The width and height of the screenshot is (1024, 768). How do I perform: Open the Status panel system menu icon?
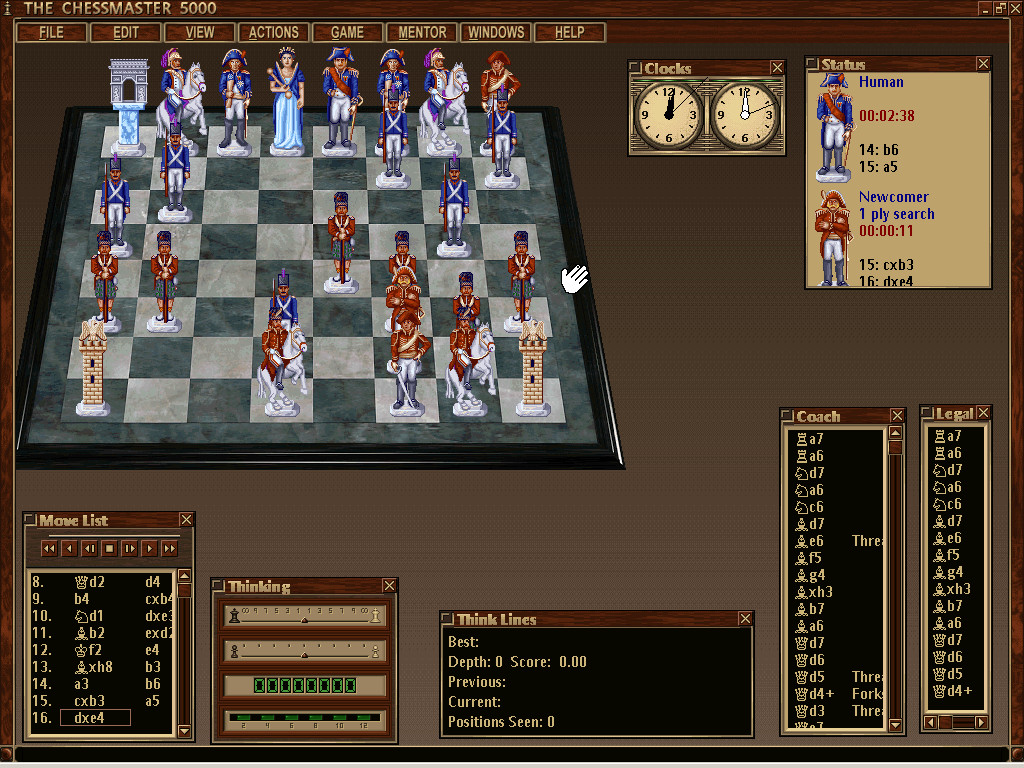coord(812,63)
